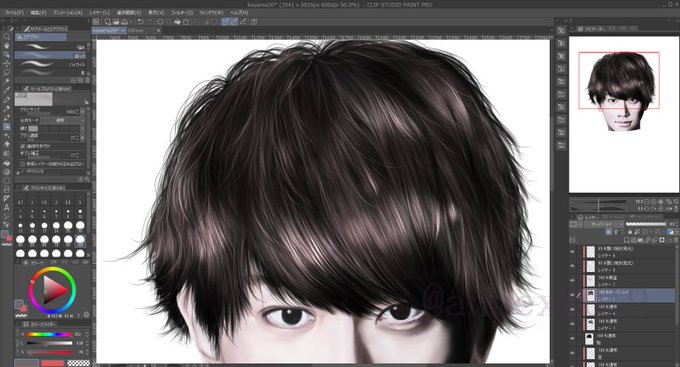This screenshot has width=680, height=367.
Task: Toggle 連続吹き付け checkbox
Action: coord(23,147)
